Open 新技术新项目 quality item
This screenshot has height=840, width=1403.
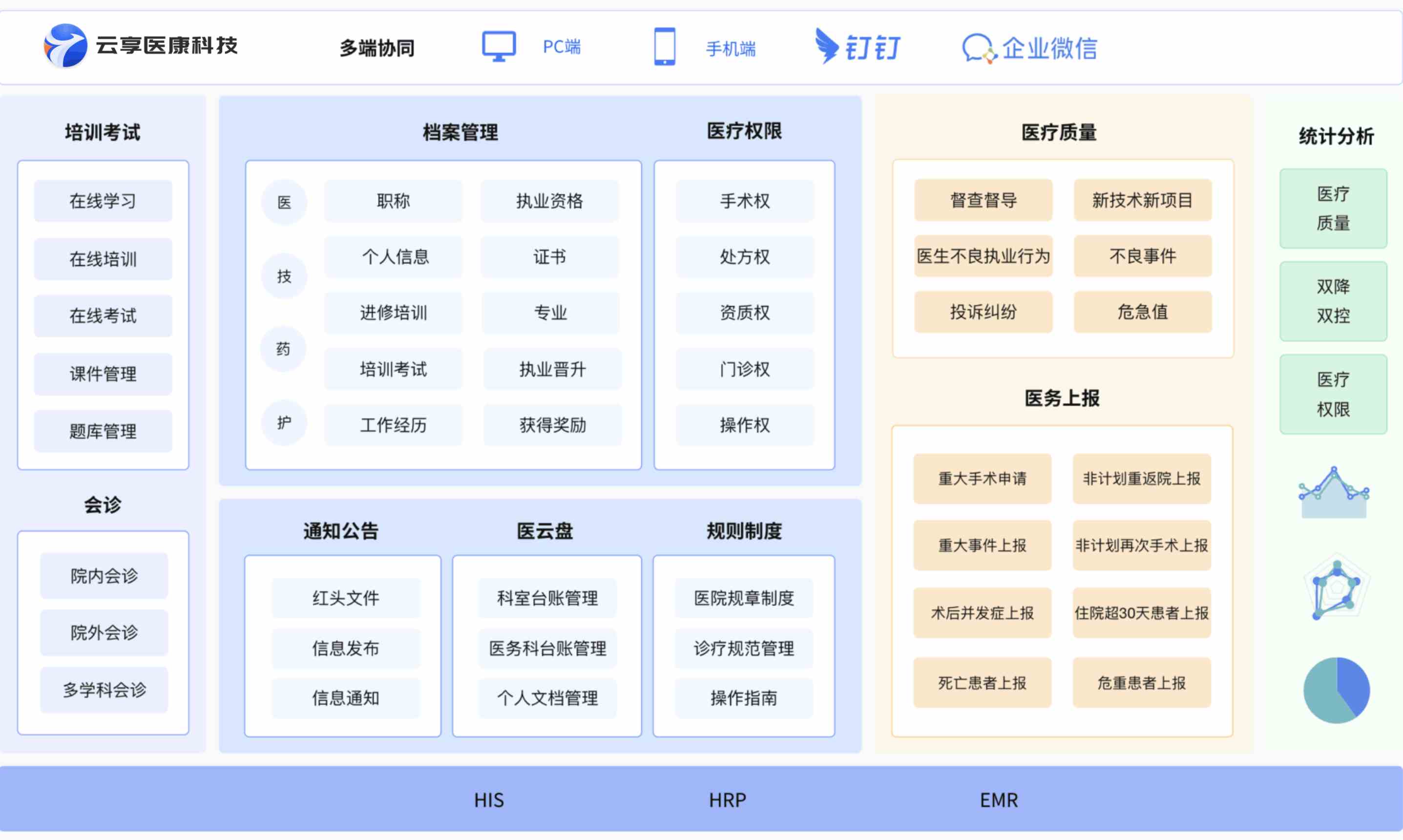[x=1143, y=200]
